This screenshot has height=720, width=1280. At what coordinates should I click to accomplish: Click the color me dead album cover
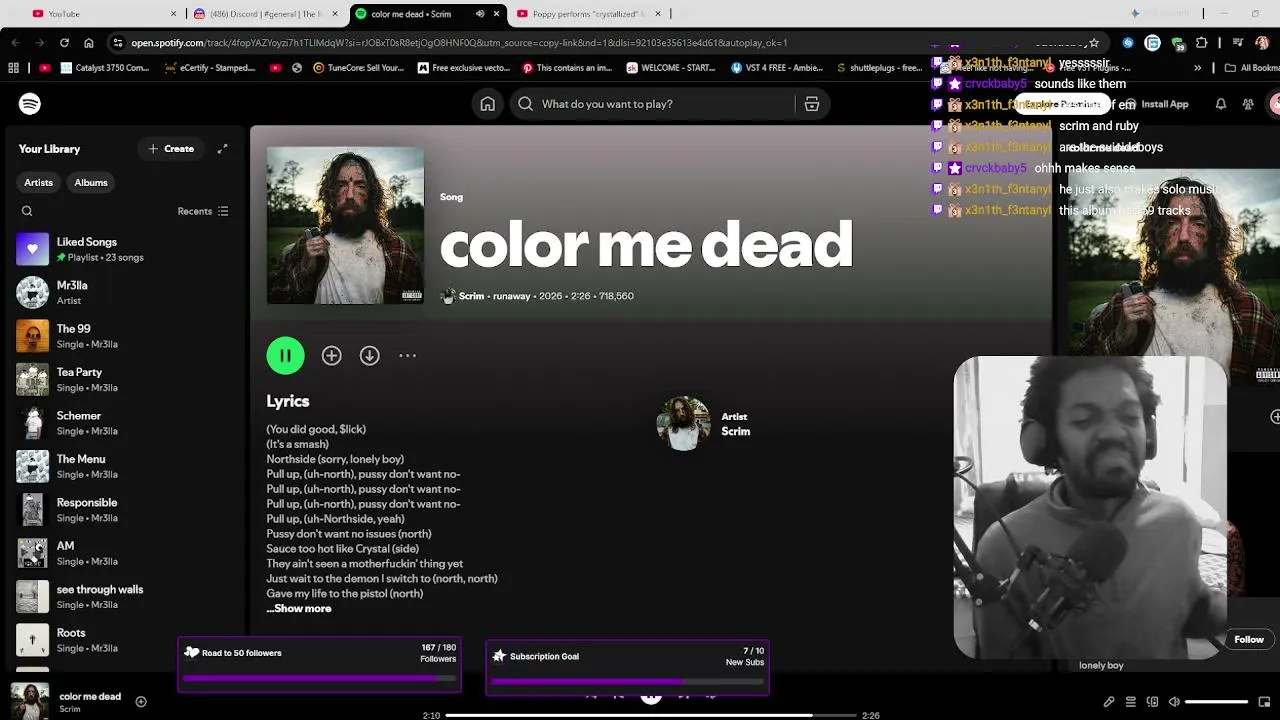click(345, 225)
